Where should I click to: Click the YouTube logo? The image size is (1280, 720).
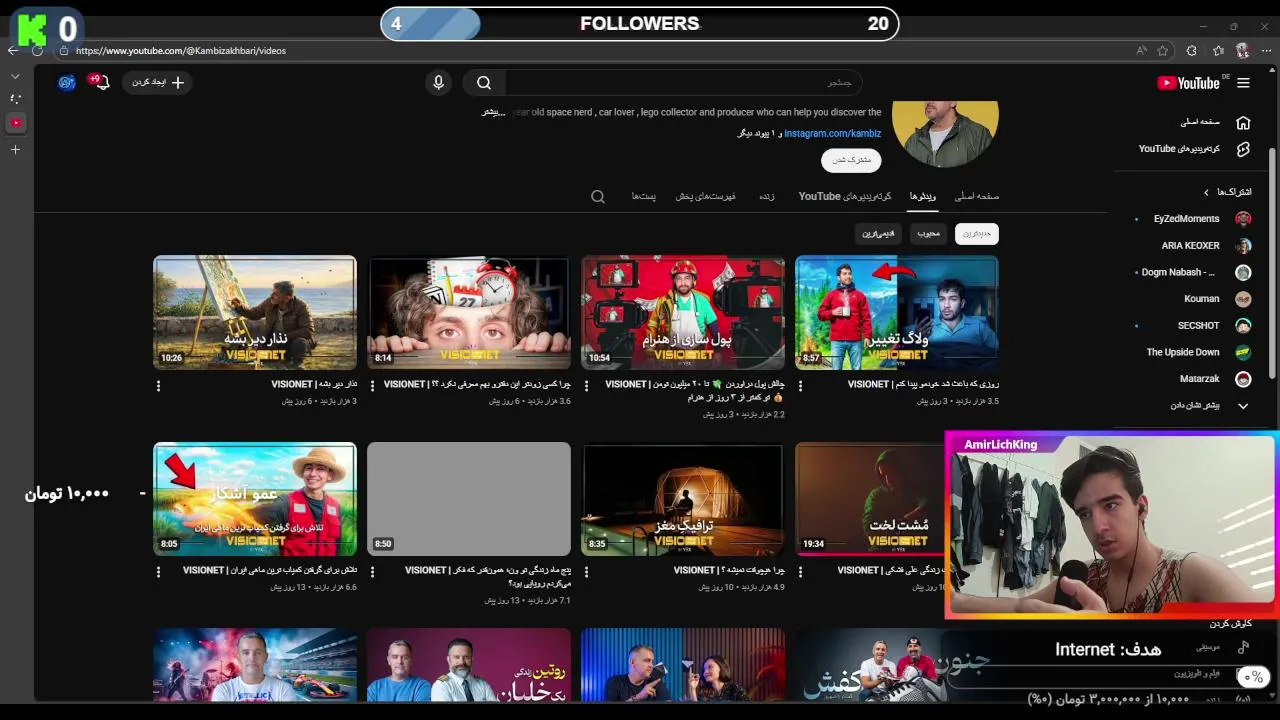(x=1188, y=83)
